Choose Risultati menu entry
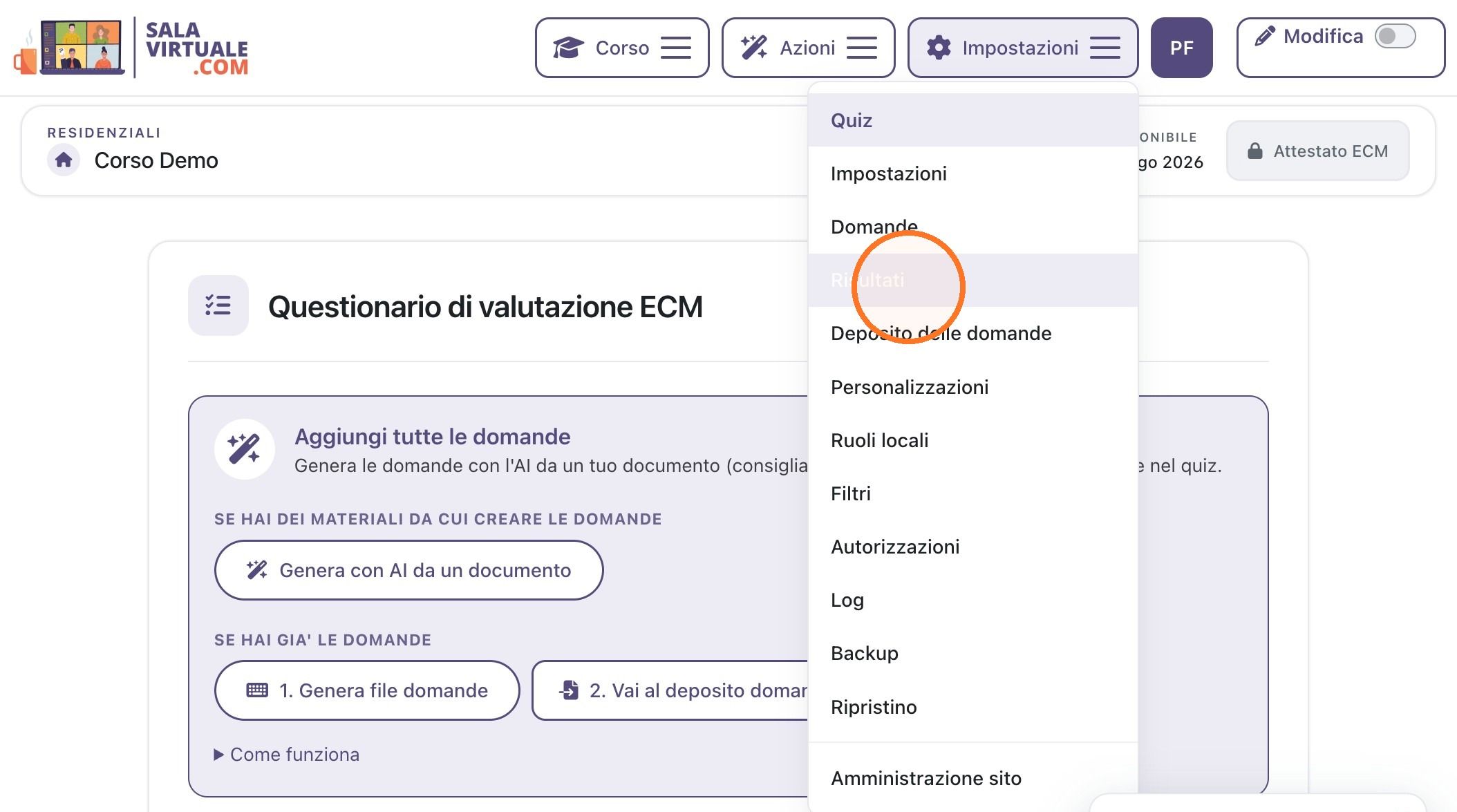1457x812 pixels. pos(972,280)
